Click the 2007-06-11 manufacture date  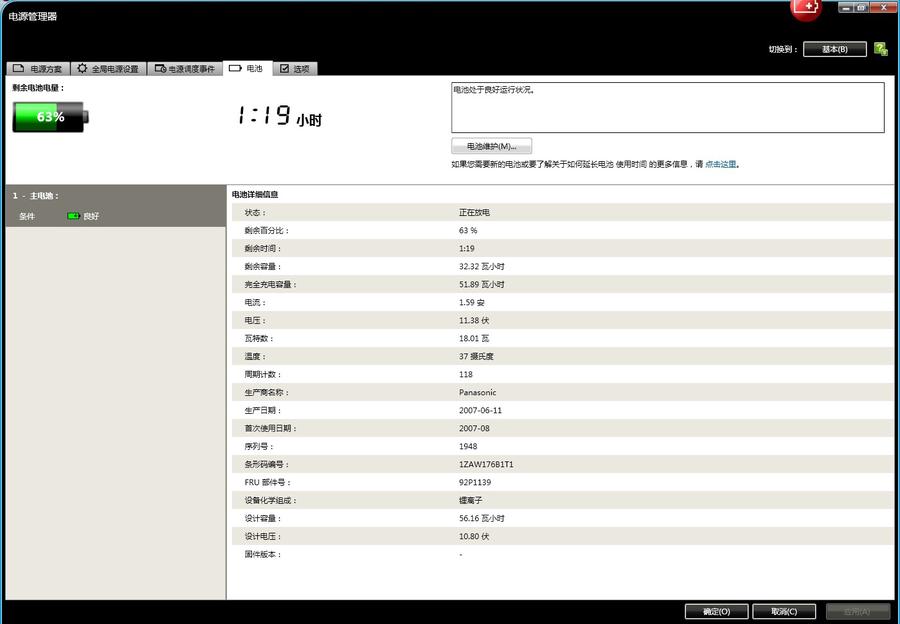pos(480,410)
